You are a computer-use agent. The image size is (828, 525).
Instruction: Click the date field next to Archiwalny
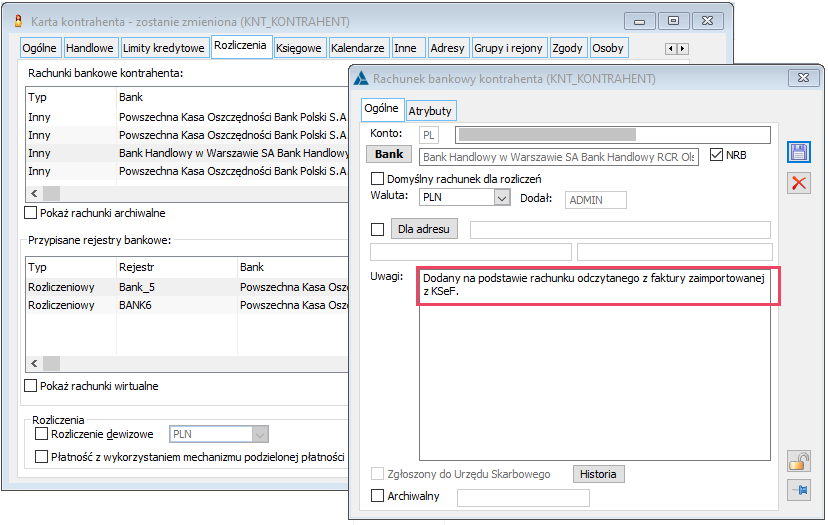[523, 498]
